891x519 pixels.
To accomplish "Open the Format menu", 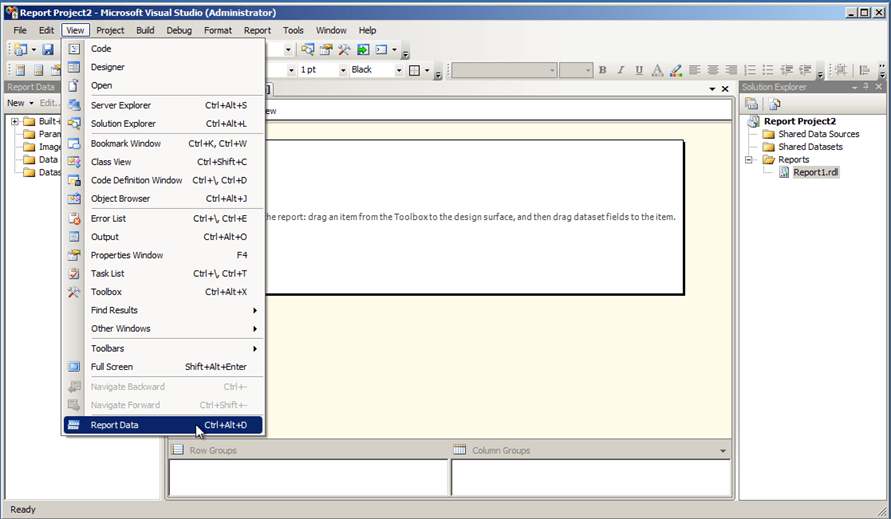I will (x=218, y=30).
